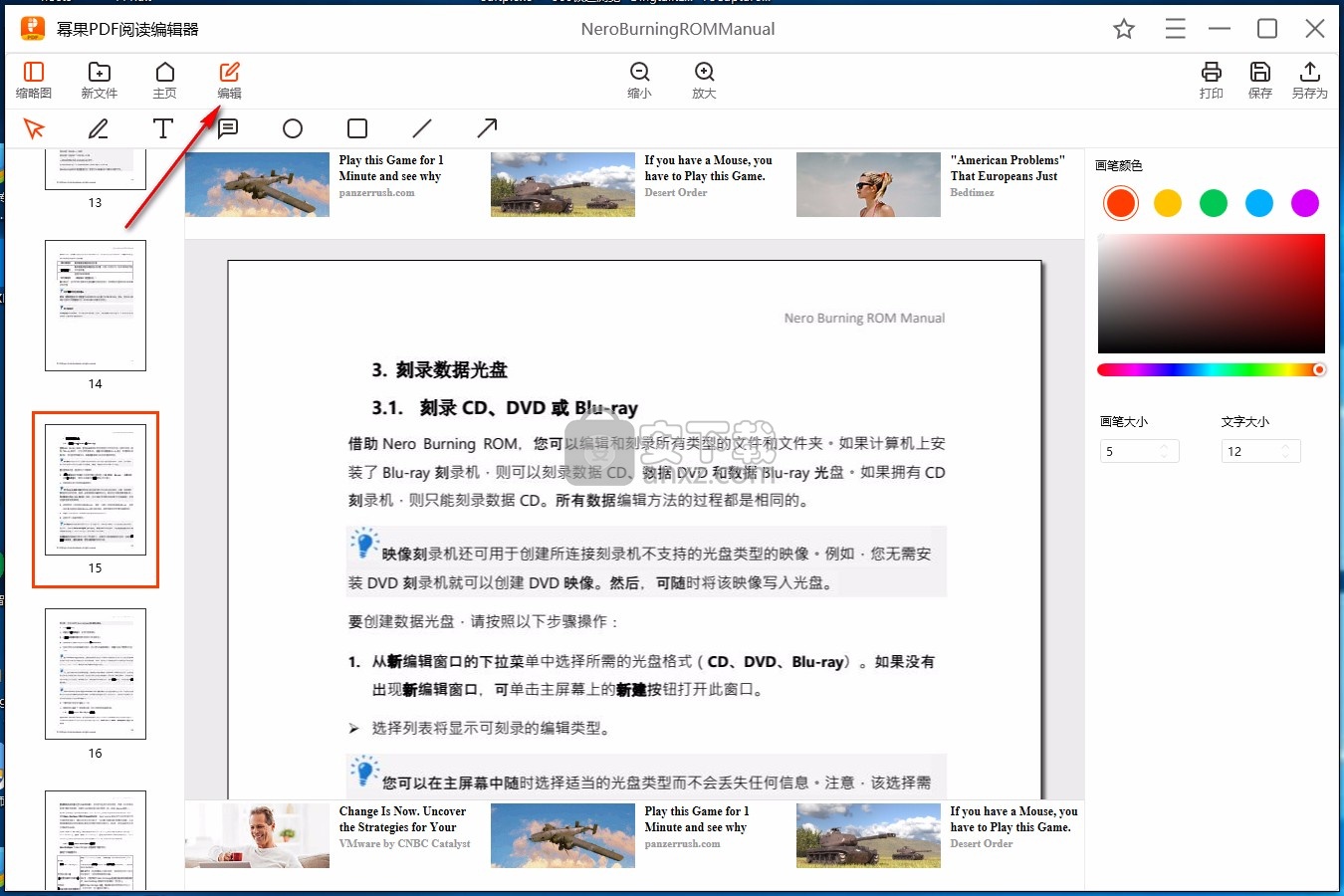The width and height of the screenshot is (1344, 896).
Task: Open the thumbnails panel (缩略图)
Action: pyautogui.click(x=34, y=80)
